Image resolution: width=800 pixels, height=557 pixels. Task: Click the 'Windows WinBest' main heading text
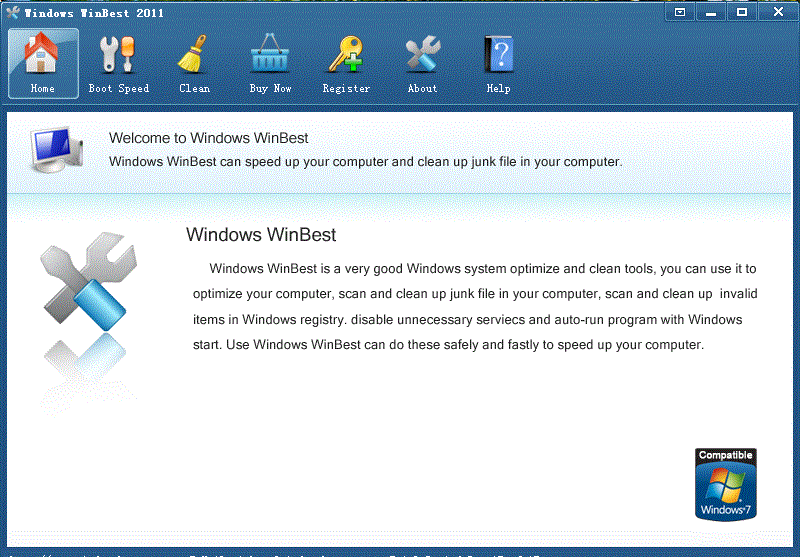(261, 235)
